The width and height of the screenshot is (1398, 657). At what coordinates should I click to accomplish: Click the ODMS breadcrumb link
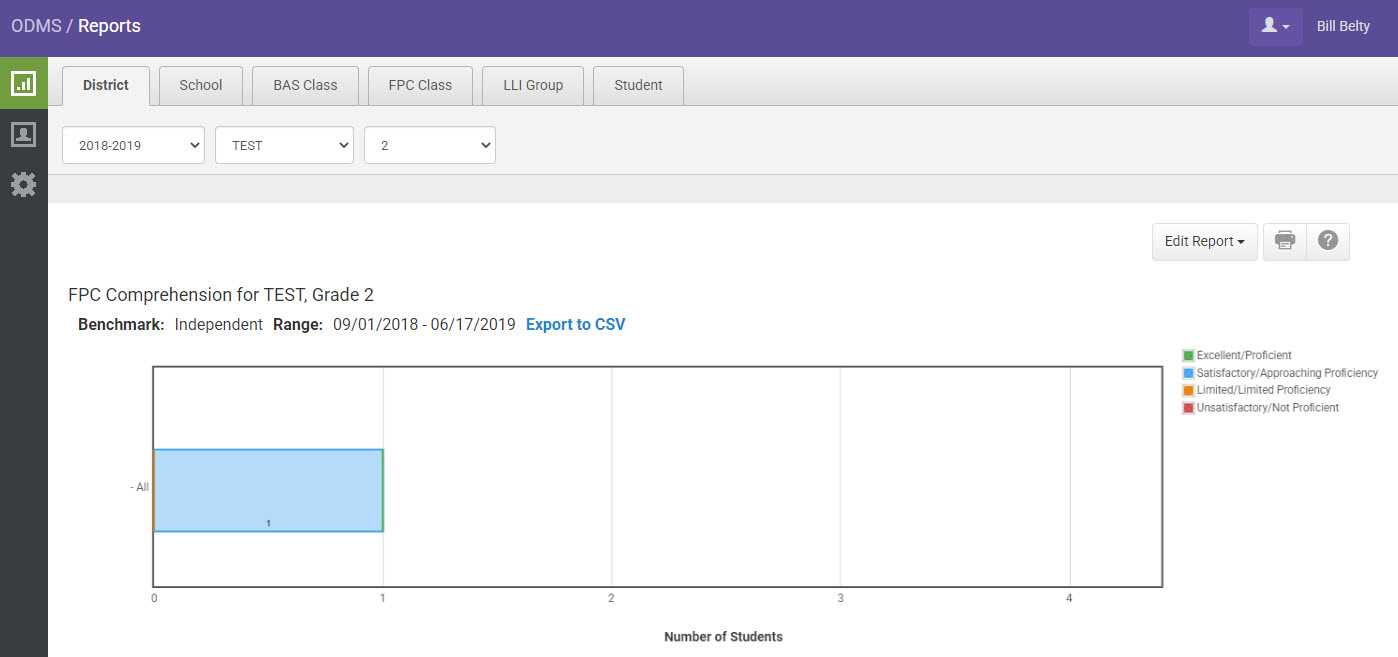click(x=35, y=26)
